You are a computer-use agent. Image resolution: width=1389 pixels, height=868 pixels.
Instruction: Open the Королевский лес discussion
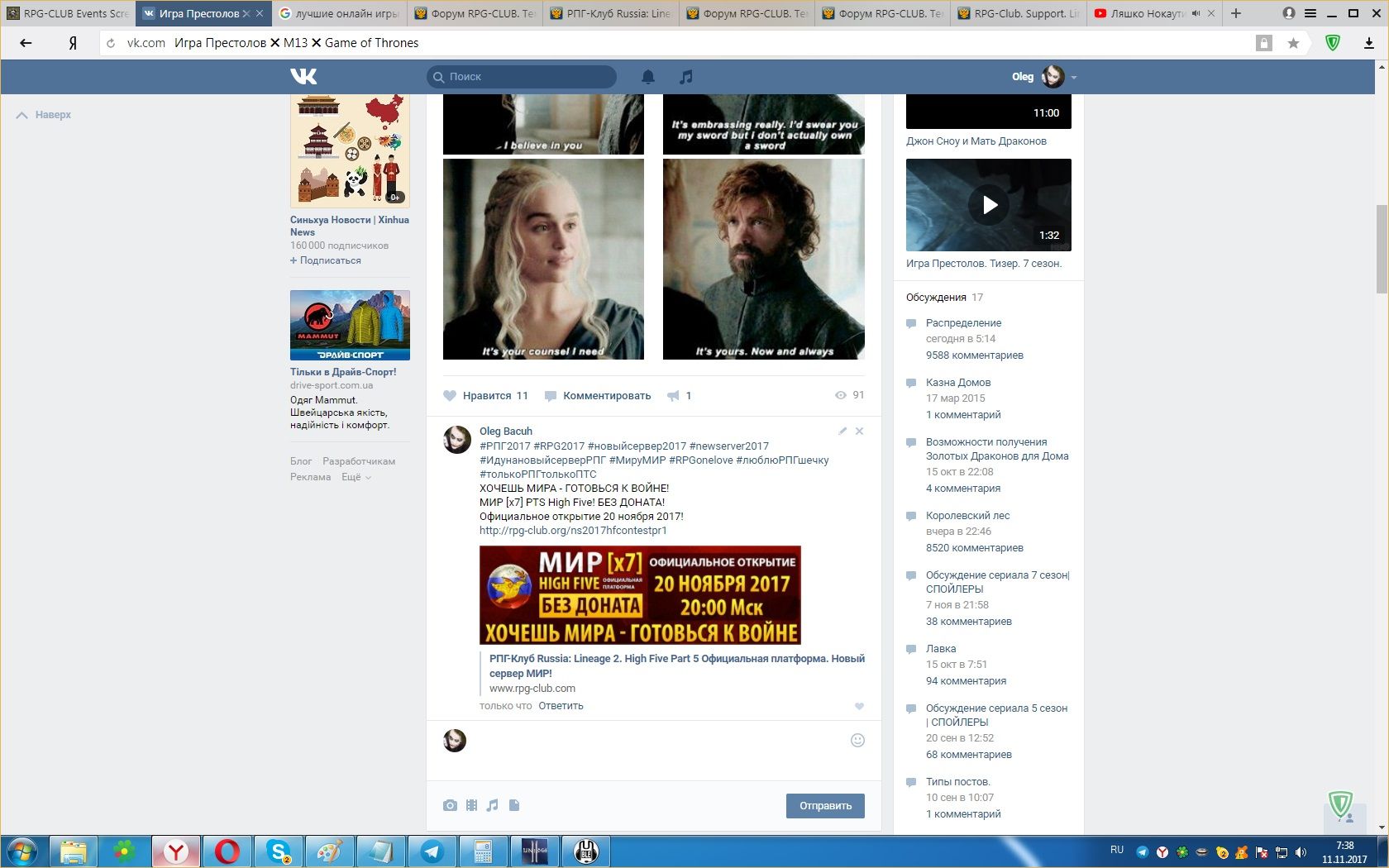coord(967,515)
